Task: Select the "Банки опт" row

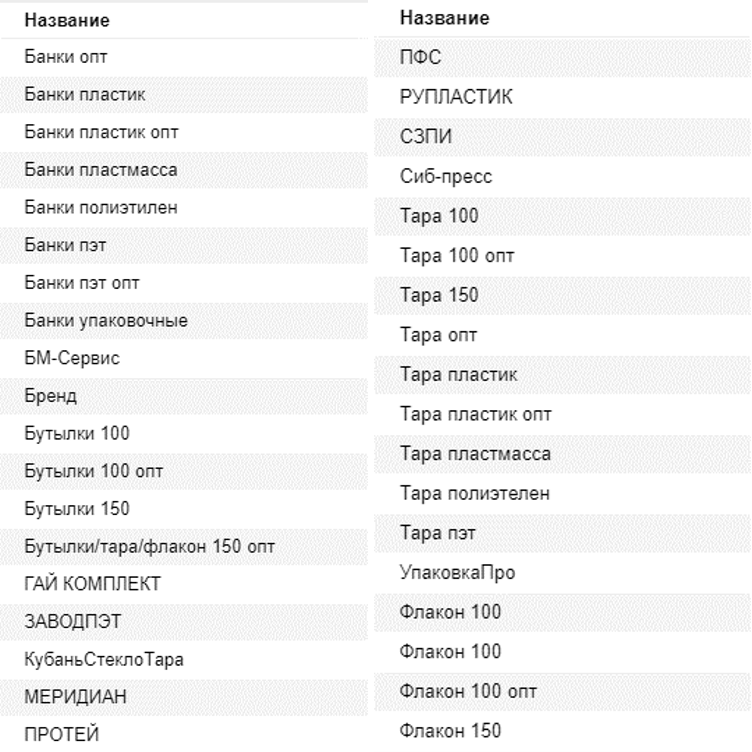Action: [59, 57]
